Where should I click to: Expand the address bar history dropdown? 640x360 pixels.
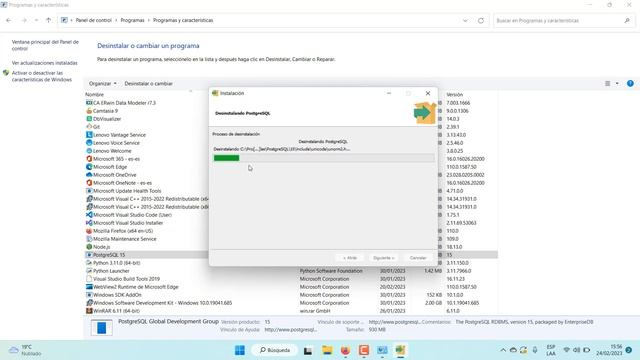pos(465,20)
